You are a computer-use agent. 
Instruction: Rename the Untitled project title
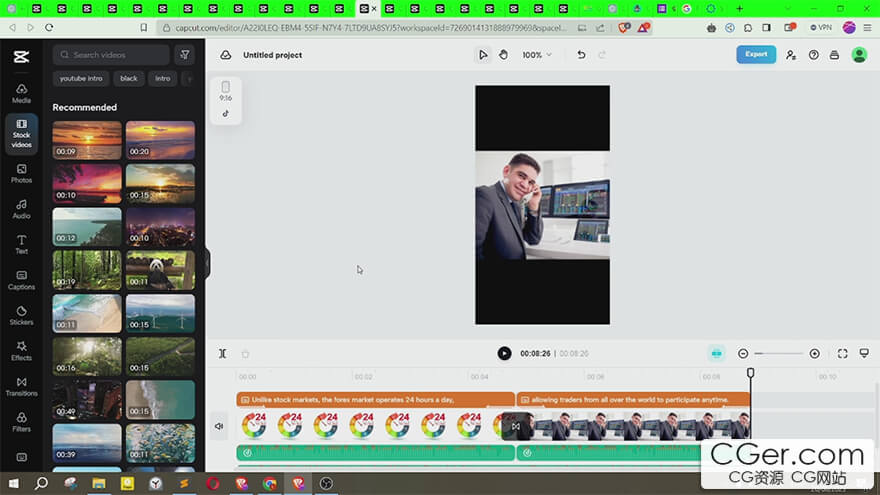pyautogui.click(x=272, y=55)
